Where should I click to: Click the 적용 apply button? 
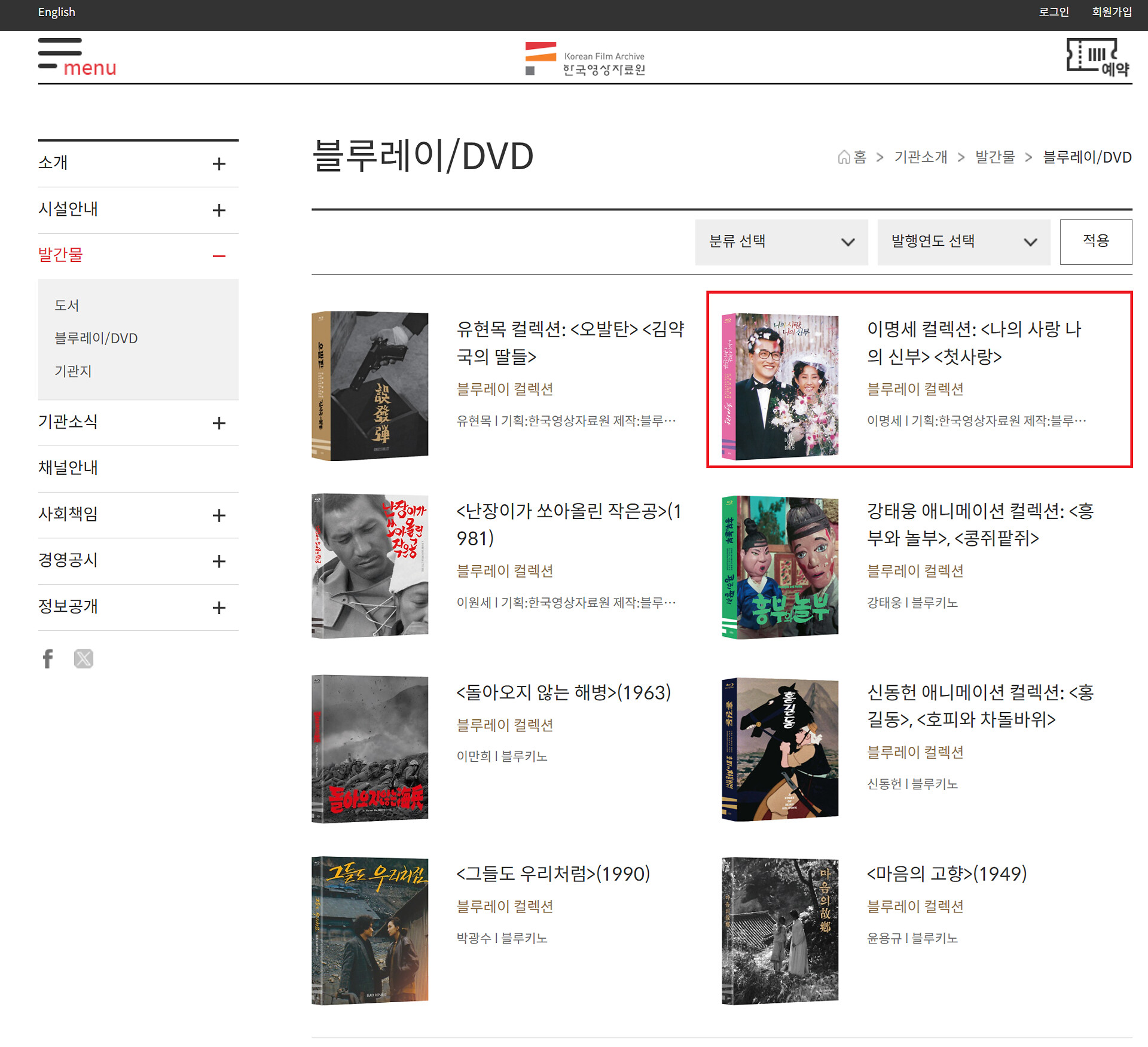coord(1096,242)
